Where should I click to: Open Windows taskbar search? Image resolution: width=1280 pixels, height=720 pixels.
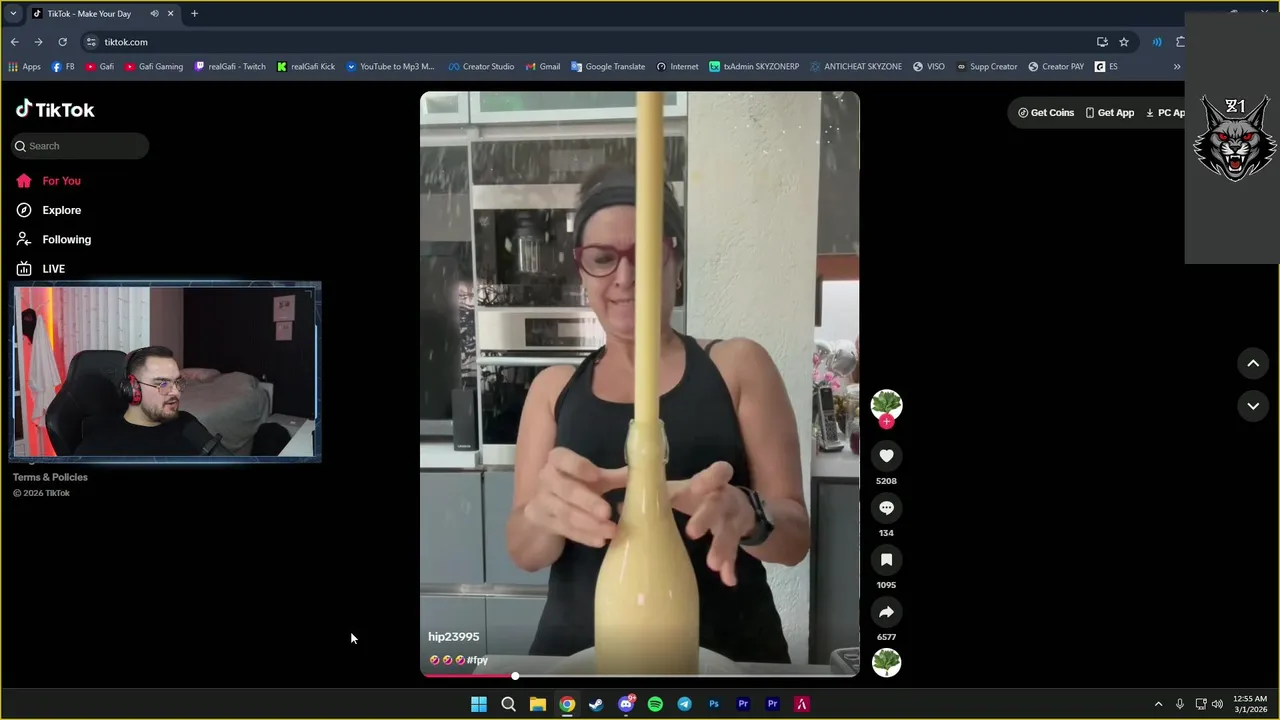508,704
